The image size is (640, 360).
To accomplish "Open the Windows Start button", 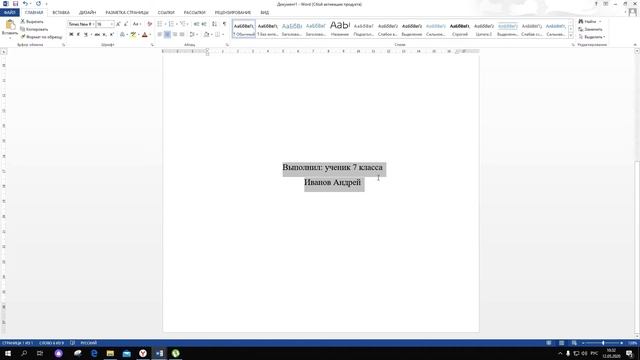I will click(x=7, y=353).
